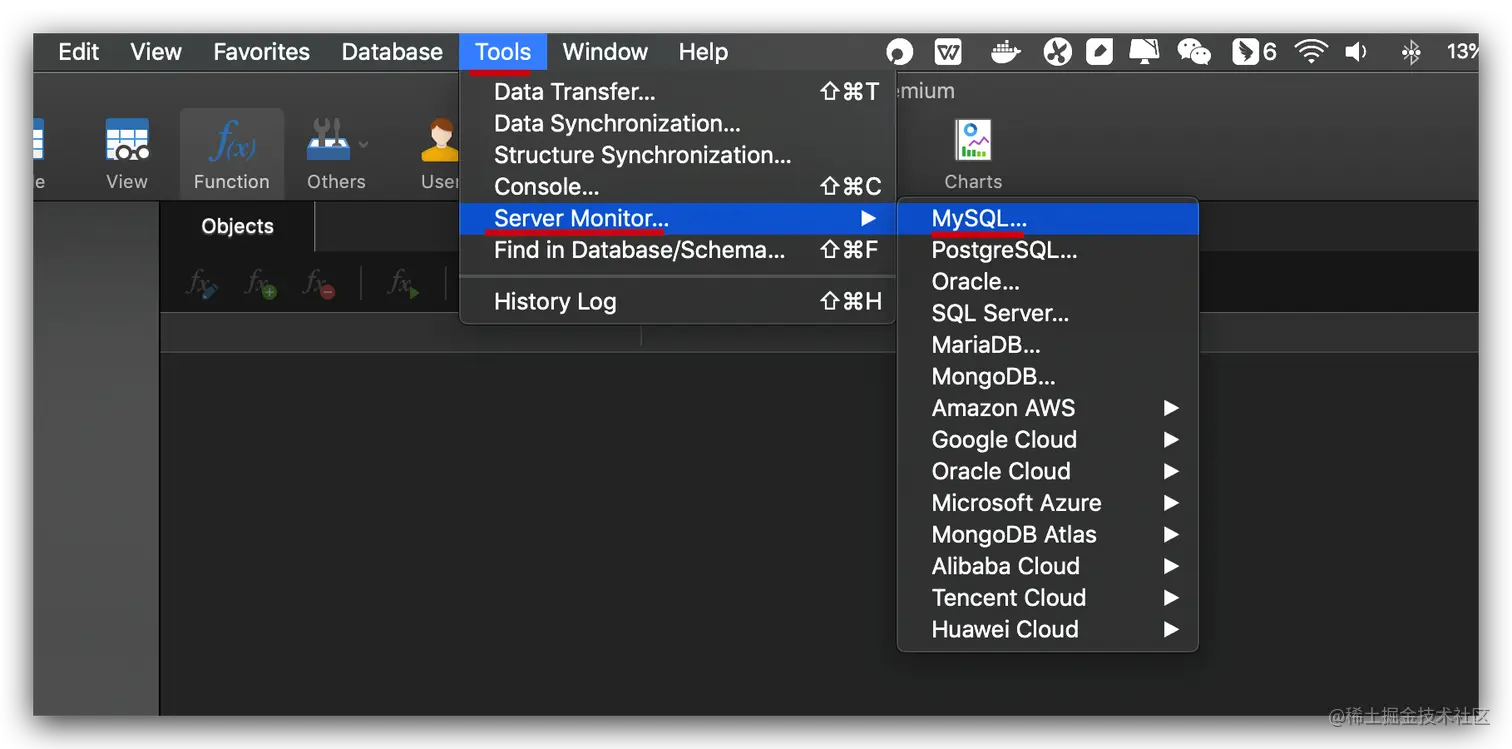Click the View toolbar icon
The width and height of the screenshot is (1512, 749).
pyautogui.click(x=127, y=154)
